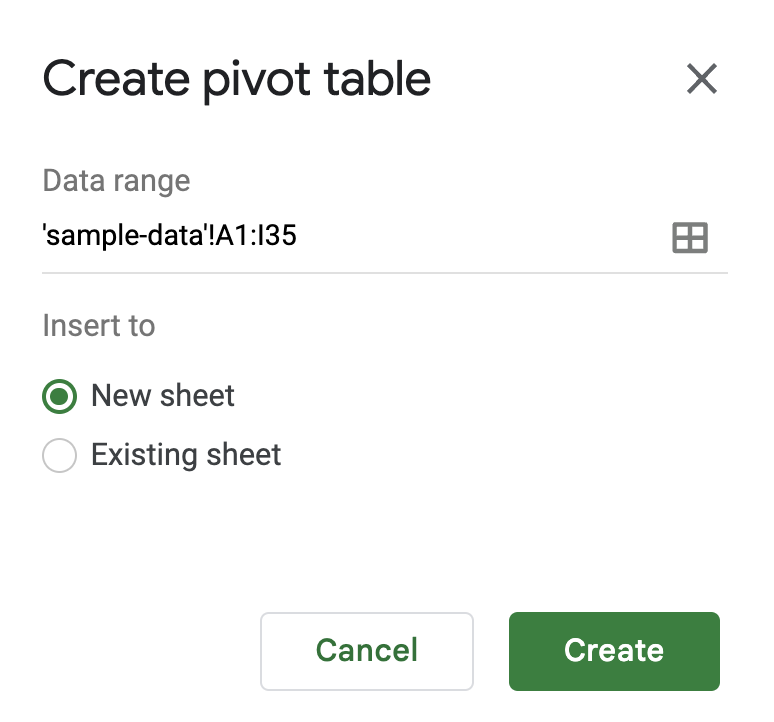Place cursor after I35 in the range text
The width and height of the screenshot is (774, 722).
(x=298, y=236)
